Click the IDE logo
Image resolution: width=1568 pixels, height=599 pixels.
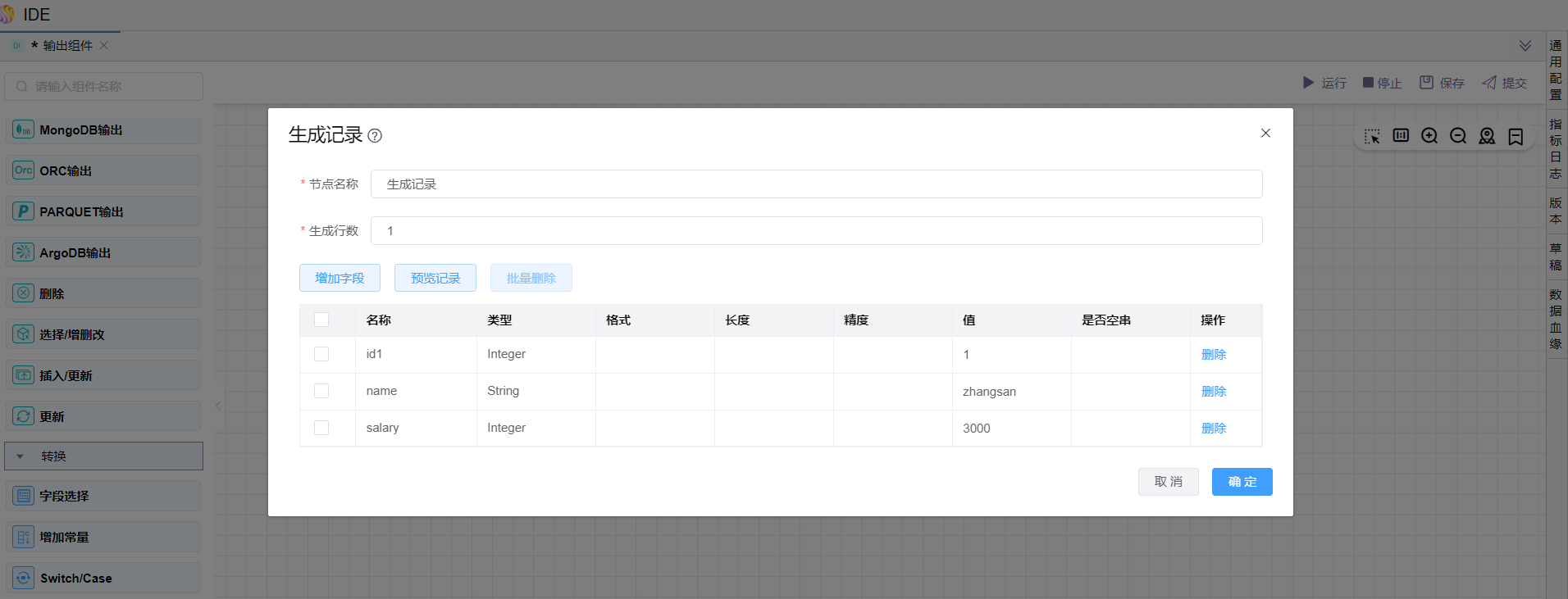coord(7,14)
